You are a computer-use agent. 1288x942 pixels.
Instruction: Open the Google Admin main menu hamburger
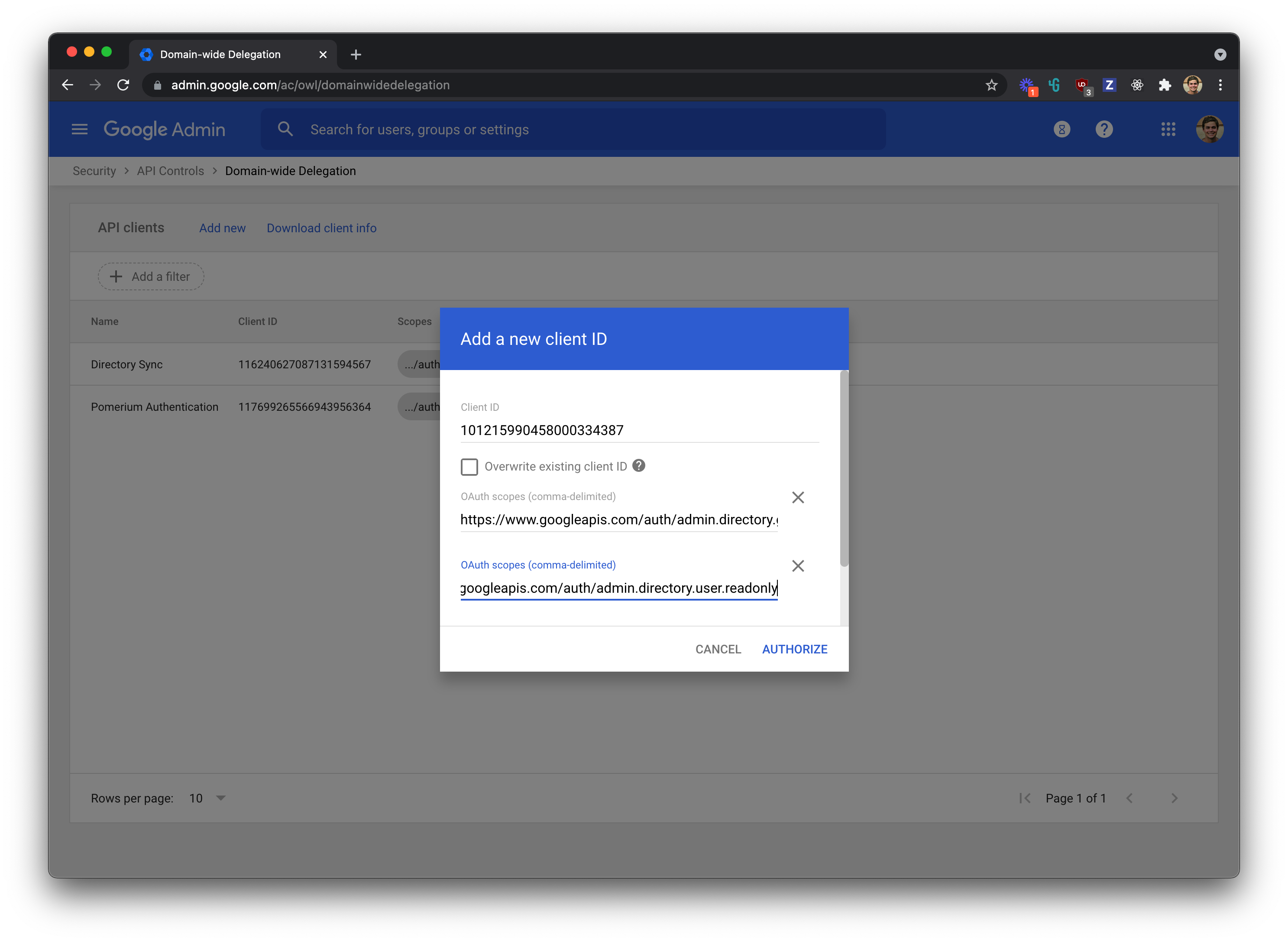[x=79, y=130]
